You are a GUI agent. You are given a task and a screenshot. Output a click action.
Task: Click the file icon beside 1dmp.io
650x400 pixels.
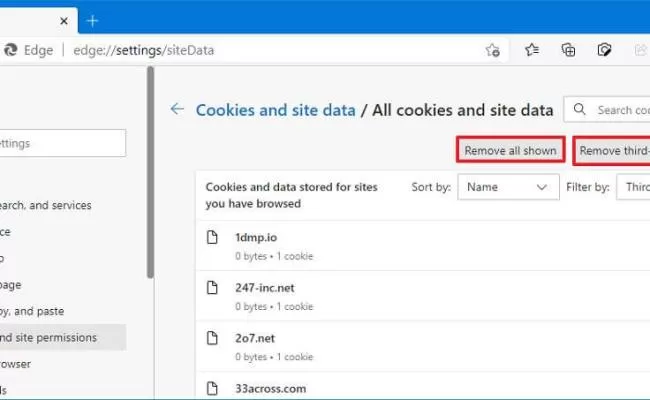(212, 238)
